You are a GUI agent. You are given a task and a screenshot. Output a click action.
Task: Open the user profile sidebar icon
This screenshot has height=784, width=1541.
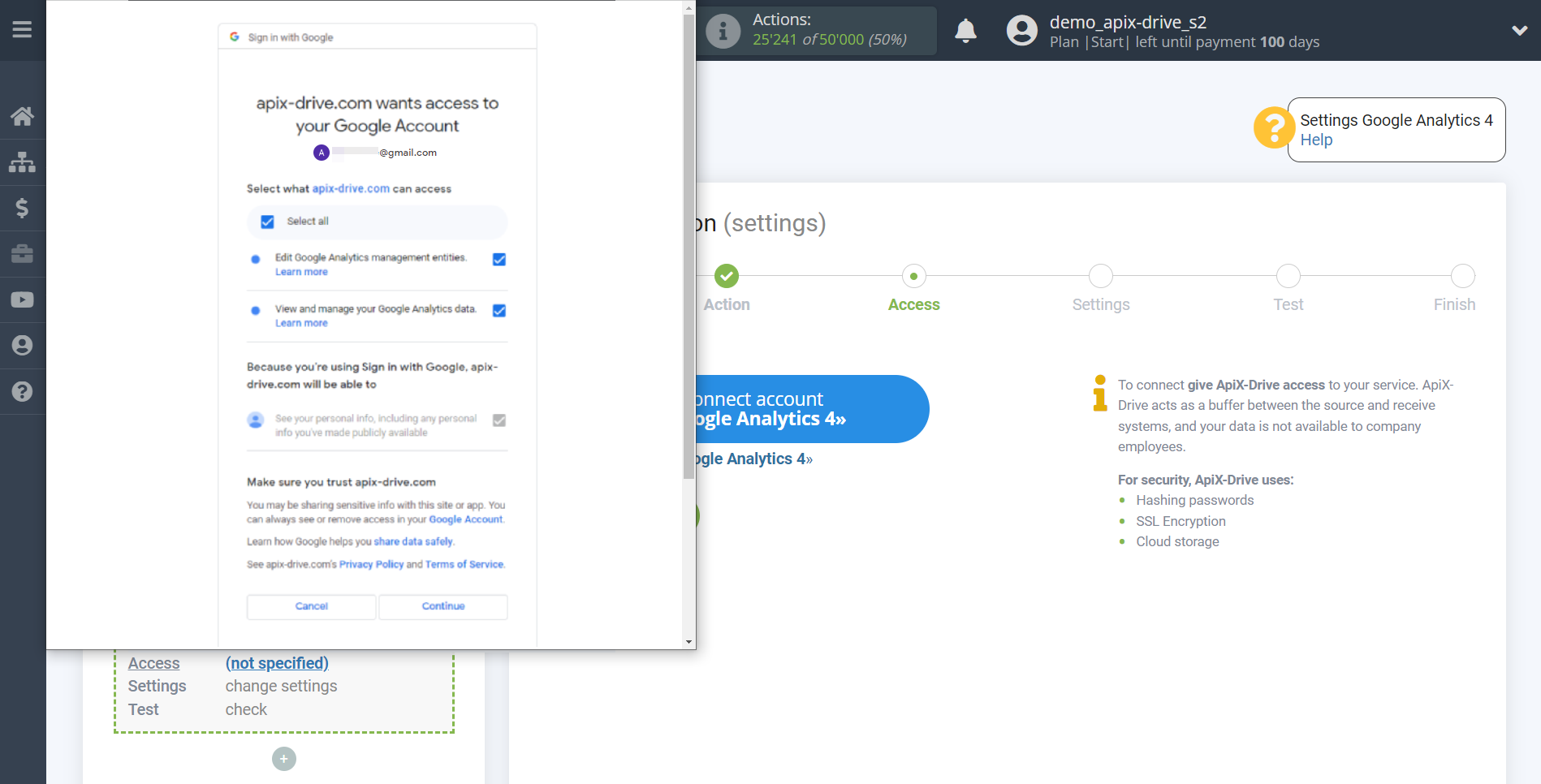point(23,345)
